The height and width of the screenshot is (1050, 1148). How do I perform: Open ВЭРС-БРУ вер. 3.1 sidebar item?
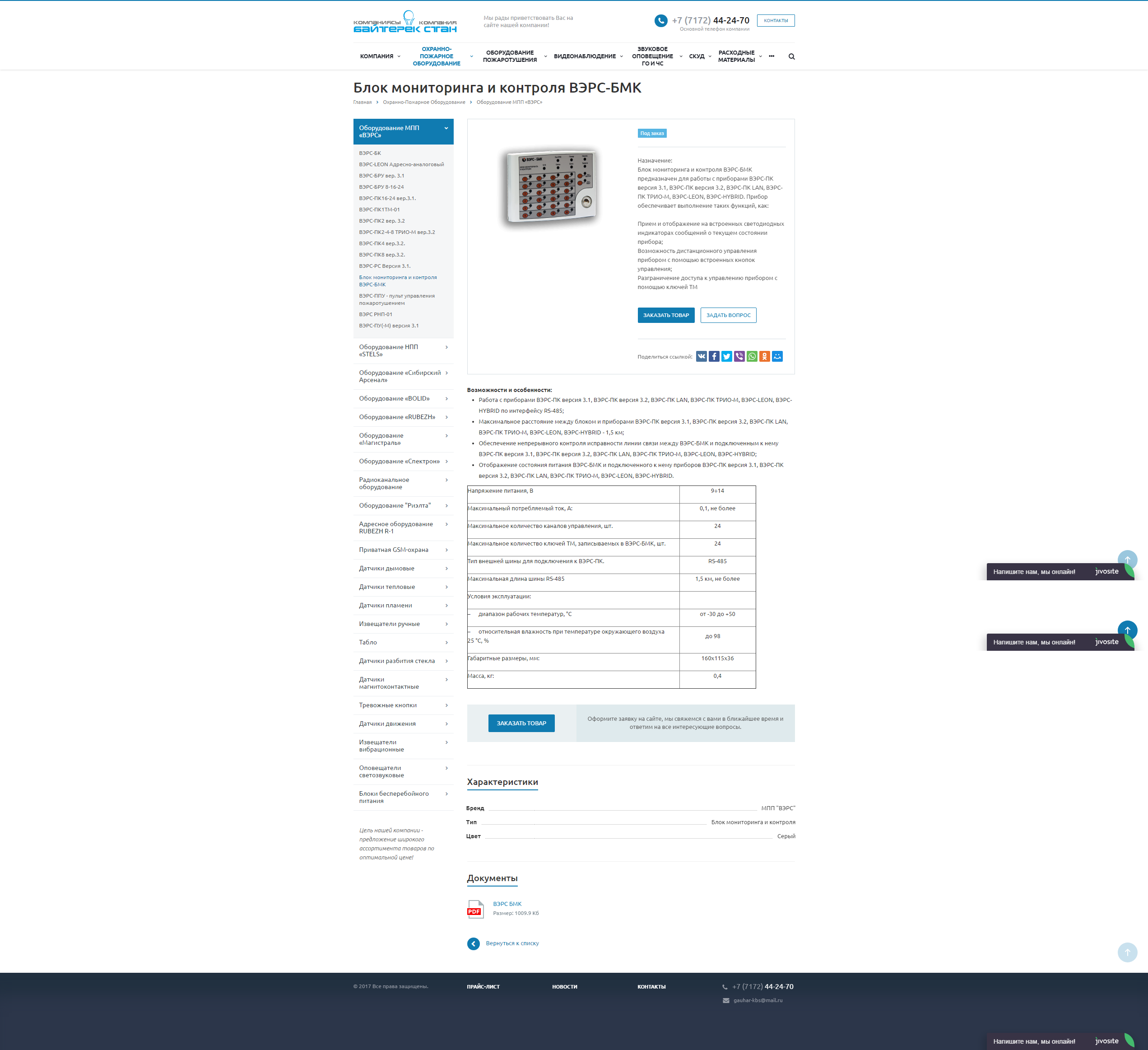[x=381, y=176]
